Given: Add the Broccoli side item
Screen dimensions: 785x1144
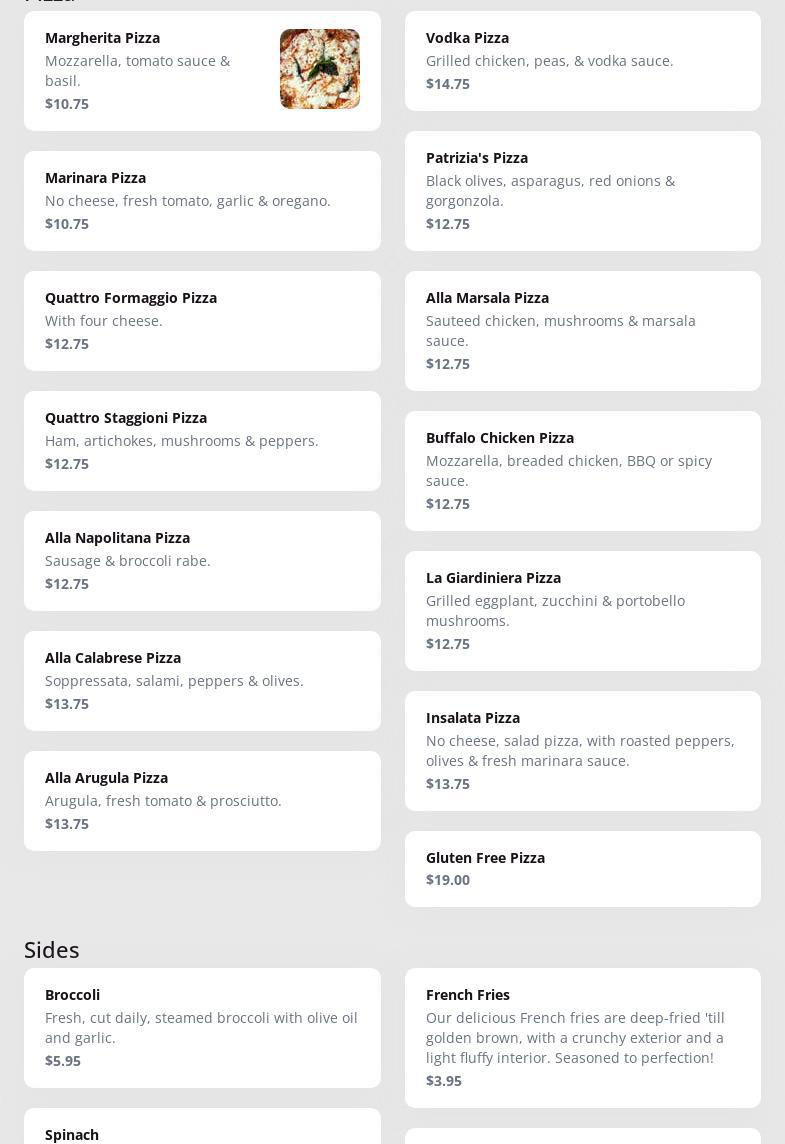Looking at the screenshot, I should click(x=202, y=1028).
